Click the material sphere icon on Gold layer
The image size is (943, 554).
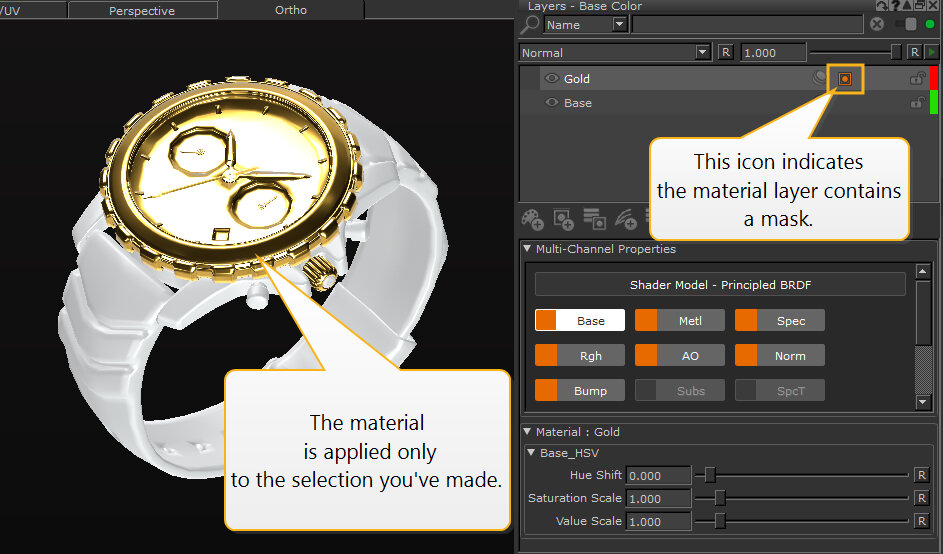point(821,79)
